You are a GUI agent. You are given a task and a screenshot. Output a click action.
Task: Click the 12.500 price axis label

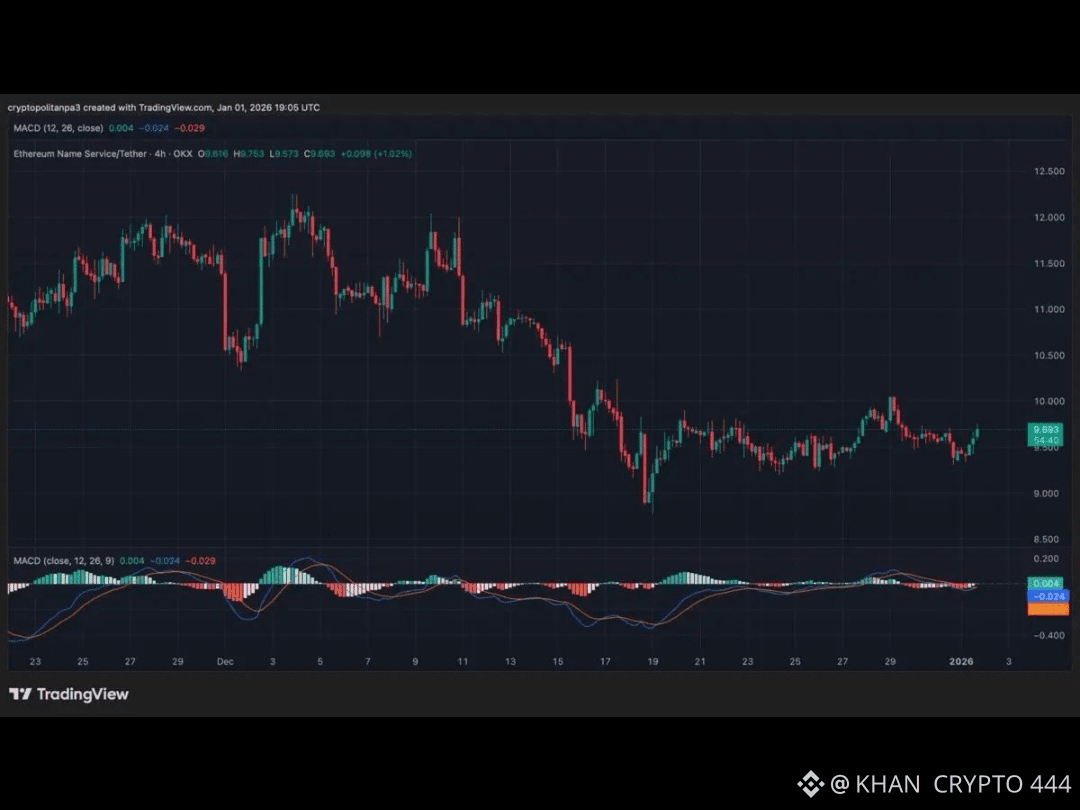[x=1049, y=172]
